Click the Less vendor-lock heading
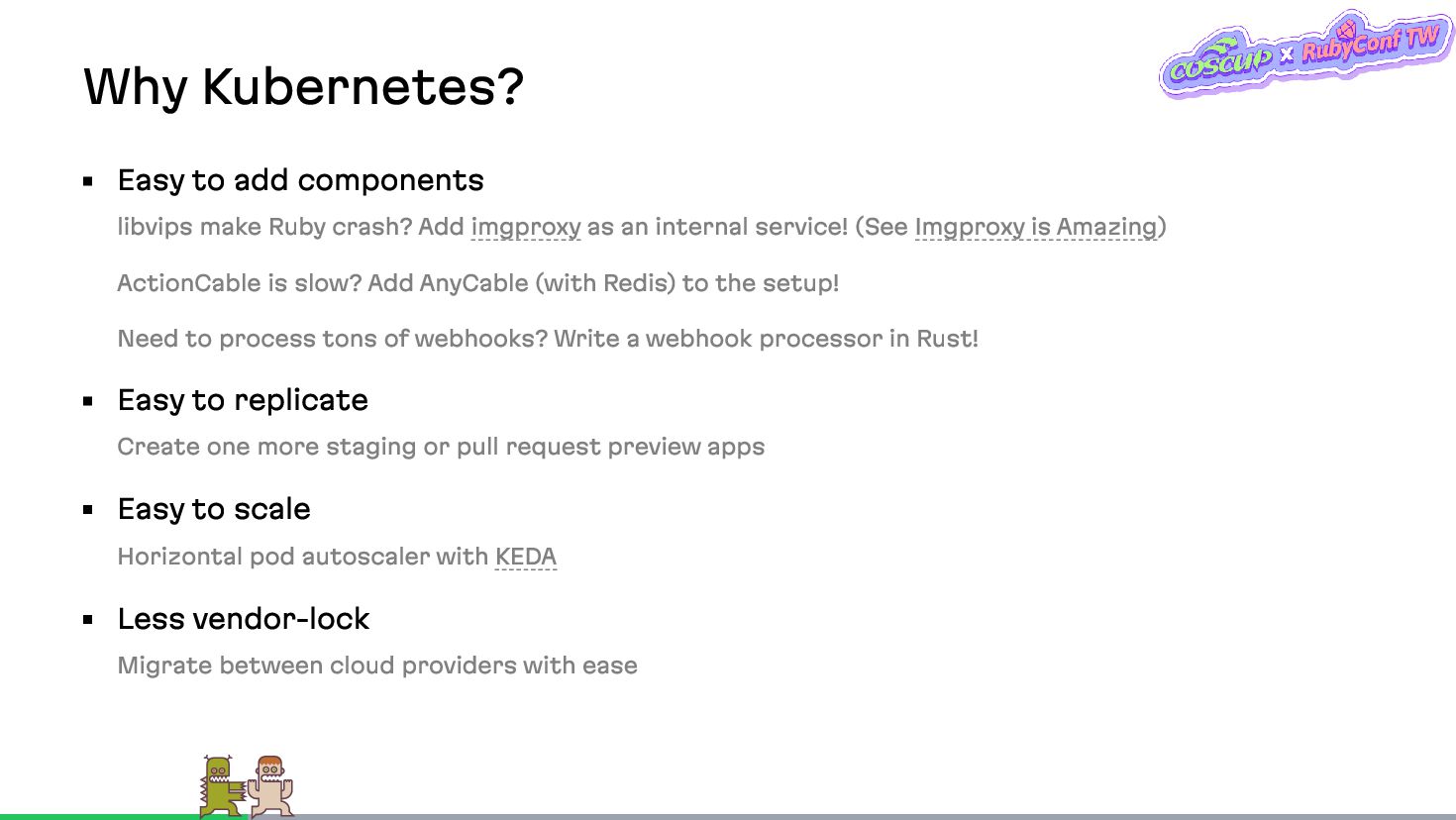Viewport: 1456px width, 820px height. pyautogui.click(x=244, y=619)
